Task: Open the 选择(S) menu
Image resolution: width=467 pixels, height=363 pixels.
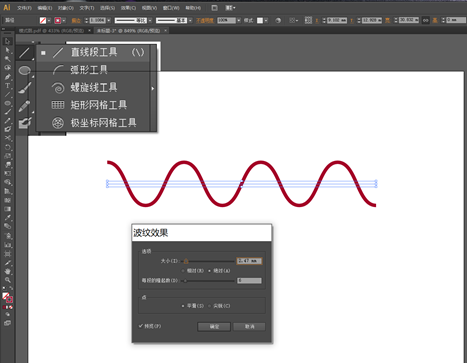Action: pos(107,8)
